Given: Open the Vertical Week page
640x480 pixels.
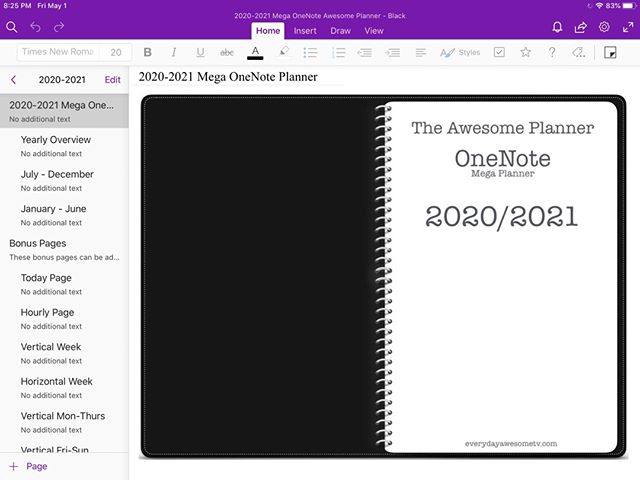Looking at the screenshot, I should point(64,353).
